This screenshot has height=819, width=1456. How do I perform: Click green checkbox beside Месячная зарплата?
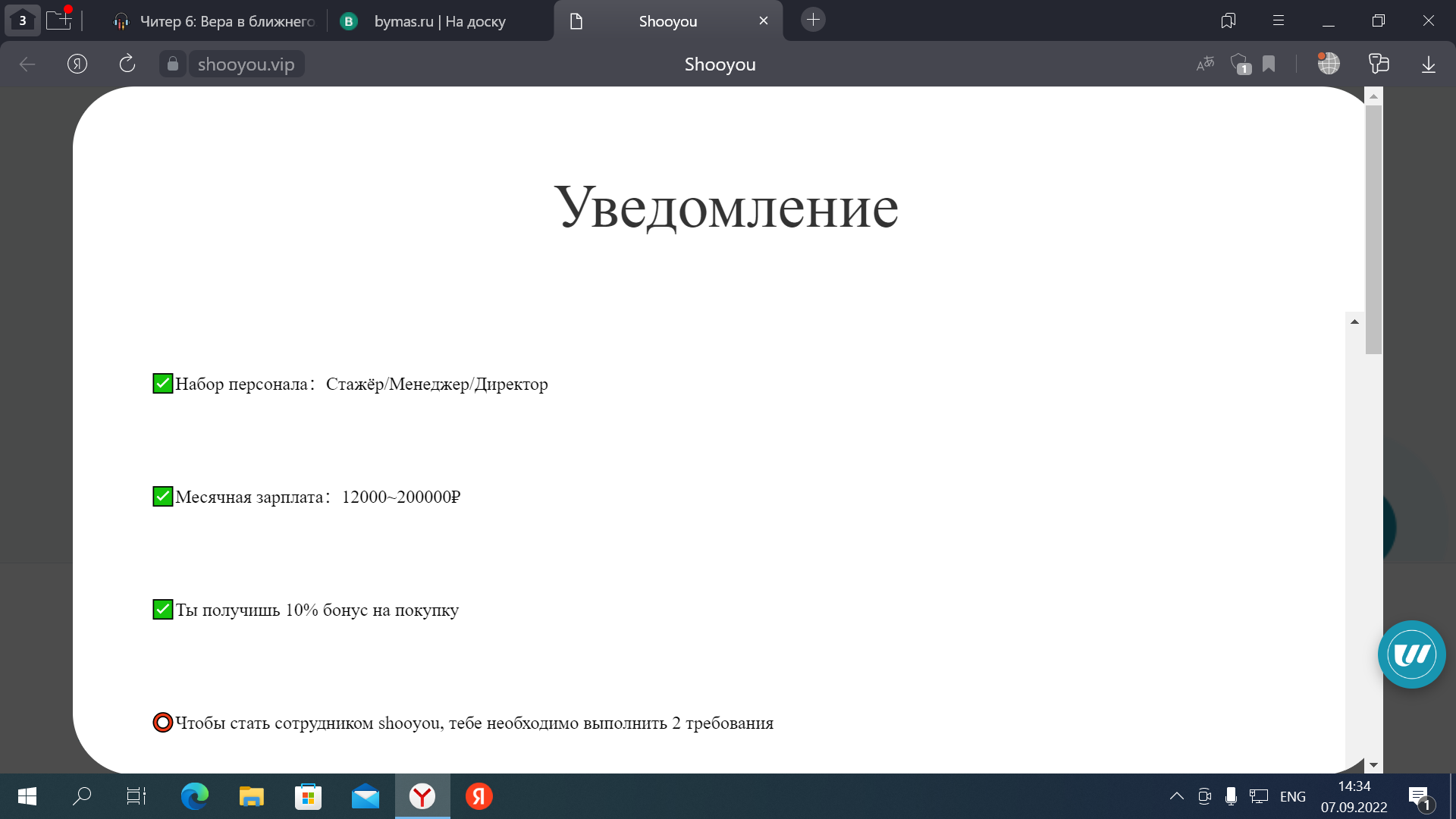[162, 497]
